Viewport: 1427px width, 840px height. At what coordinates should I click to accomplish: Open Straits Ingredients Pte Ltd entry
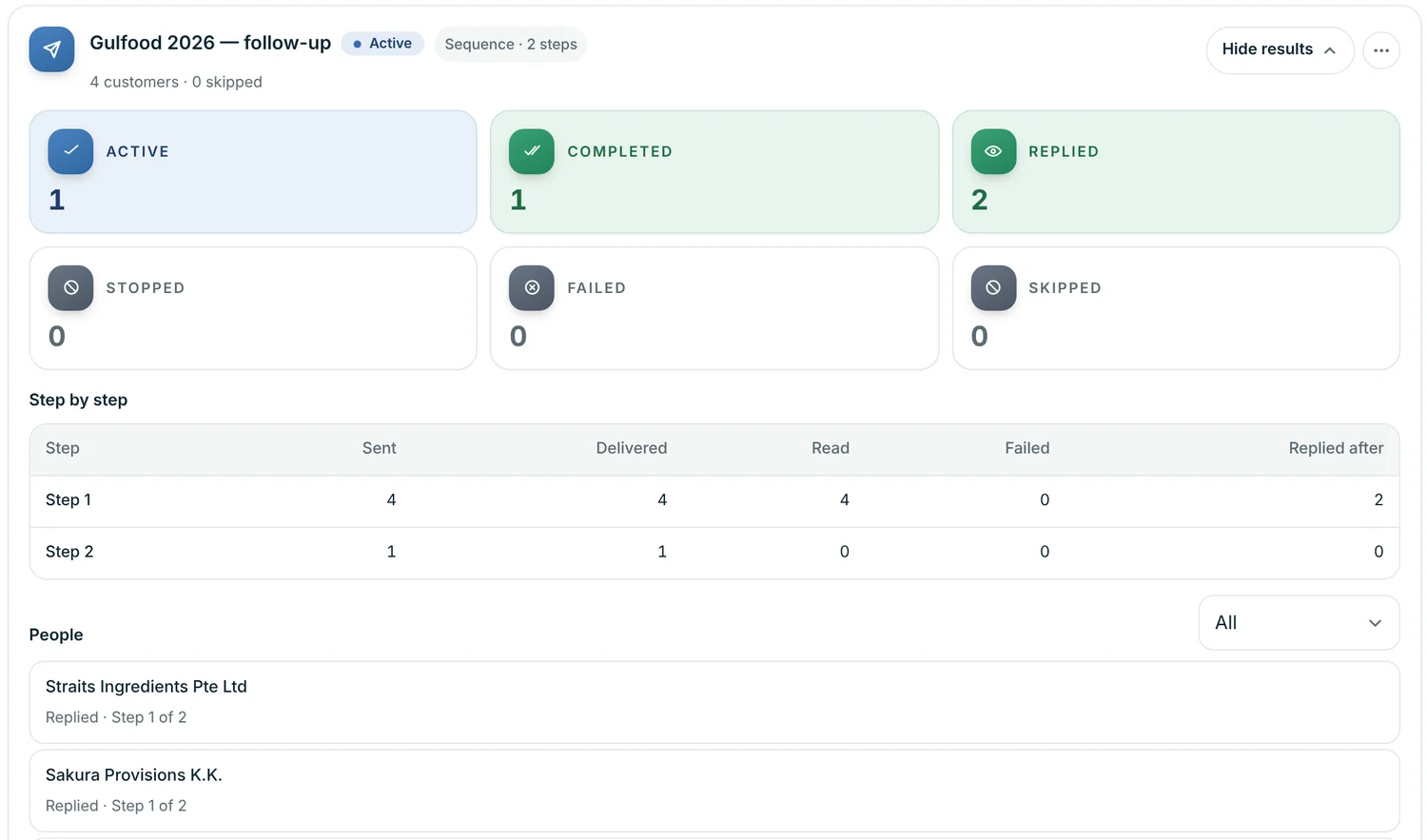pyautogui.click(x=714, y=702)
